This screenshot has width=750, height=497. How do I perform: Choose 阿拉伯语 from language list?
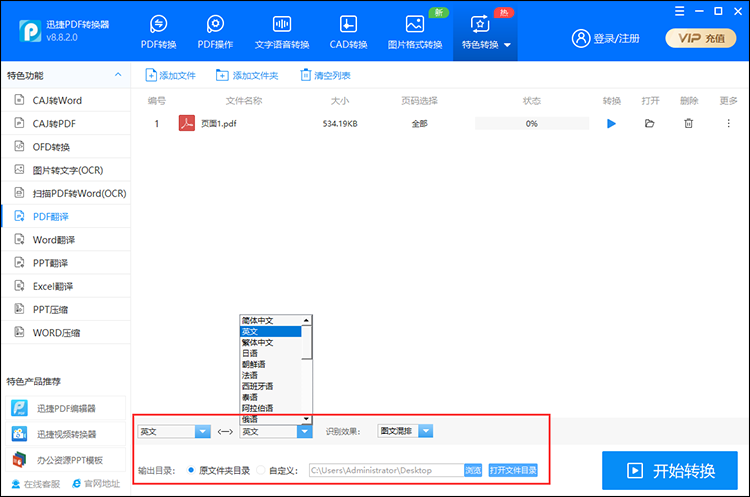click(x=271, y=409)
